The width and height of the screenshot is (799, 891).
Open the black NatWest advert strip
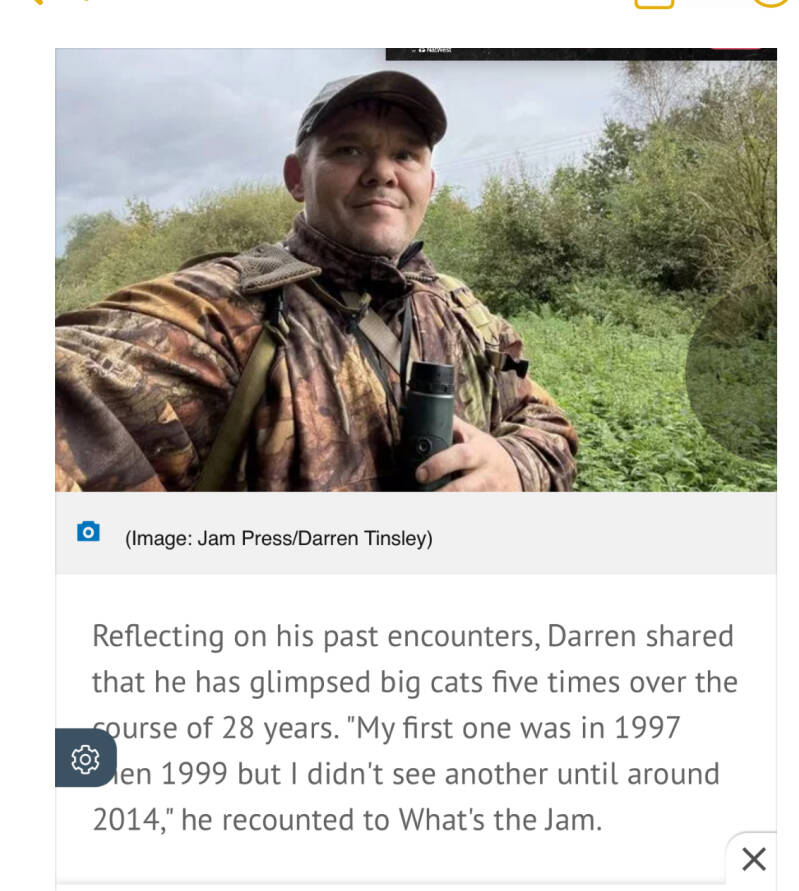click(x=581, y=53)
